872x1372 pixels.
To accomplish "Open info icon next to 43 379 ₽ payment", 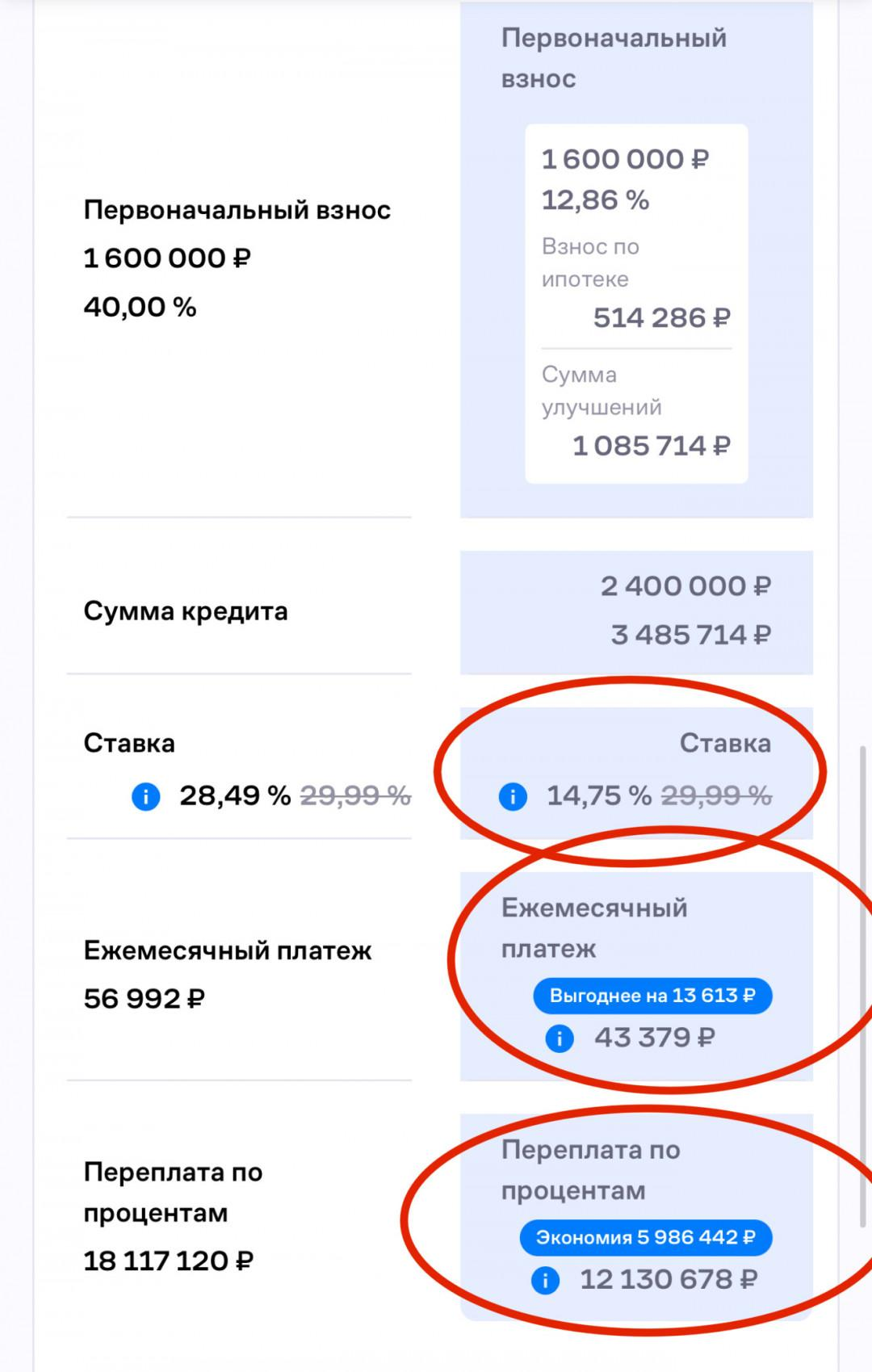I will (x=560, y=1038).
